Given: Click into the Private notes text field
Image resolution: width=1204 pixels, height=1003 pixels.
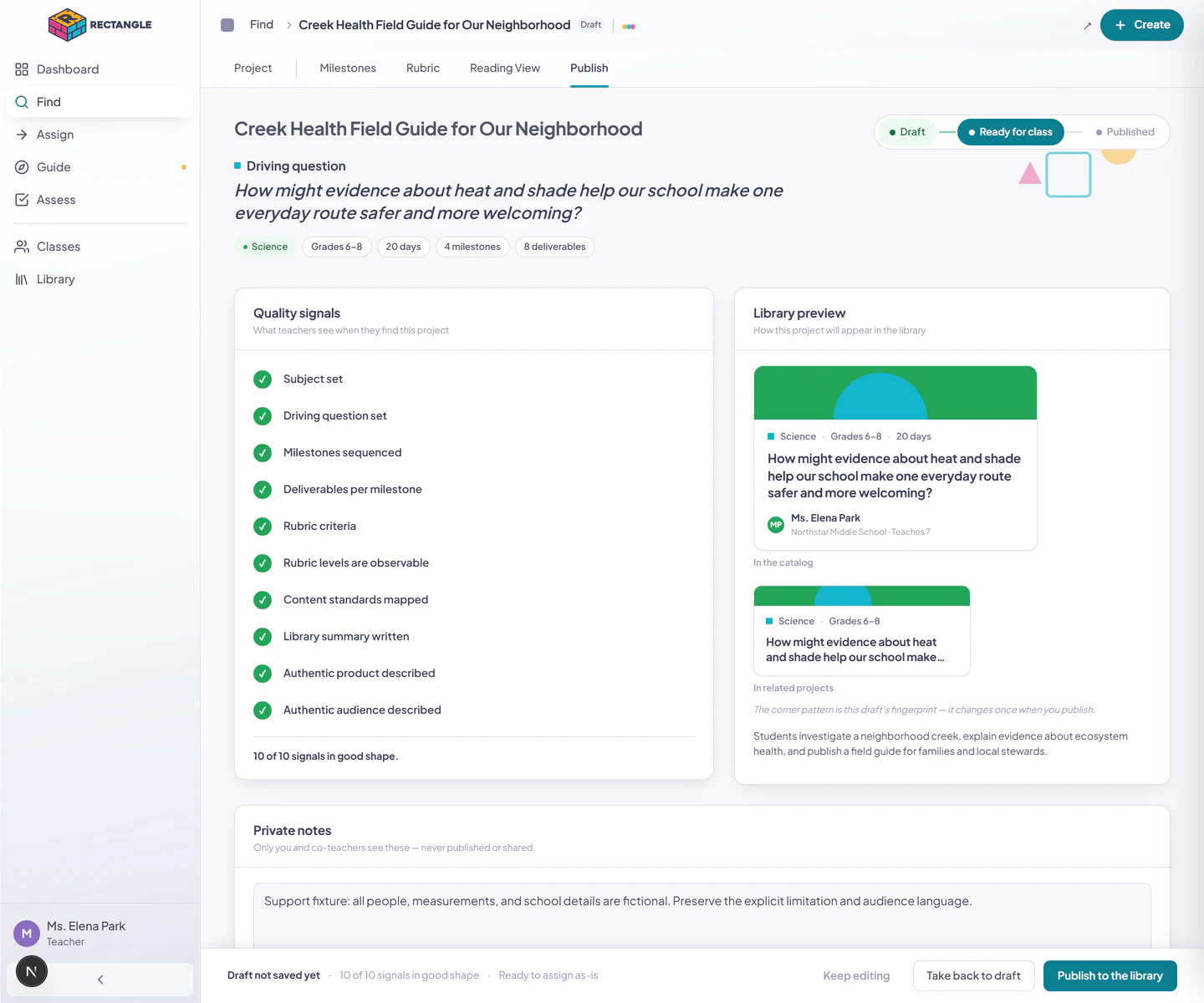Looking at the screenshot, I should [x=702, y=915].
